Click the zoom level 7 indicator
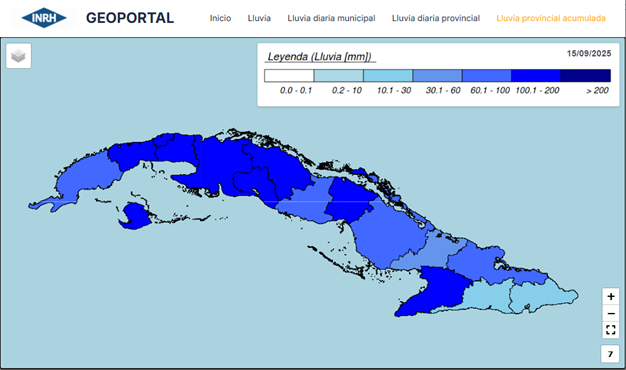This screenshot has height=370, width=626. coord(610,354)
